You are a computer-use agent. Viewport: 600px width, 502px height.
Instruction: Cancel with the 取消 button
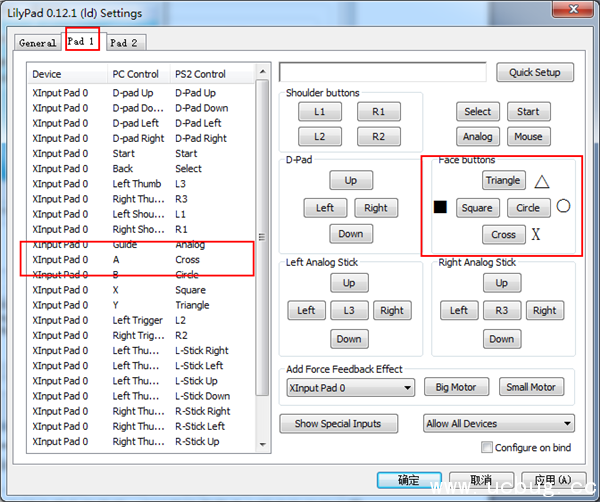click(x=481, y=480)
